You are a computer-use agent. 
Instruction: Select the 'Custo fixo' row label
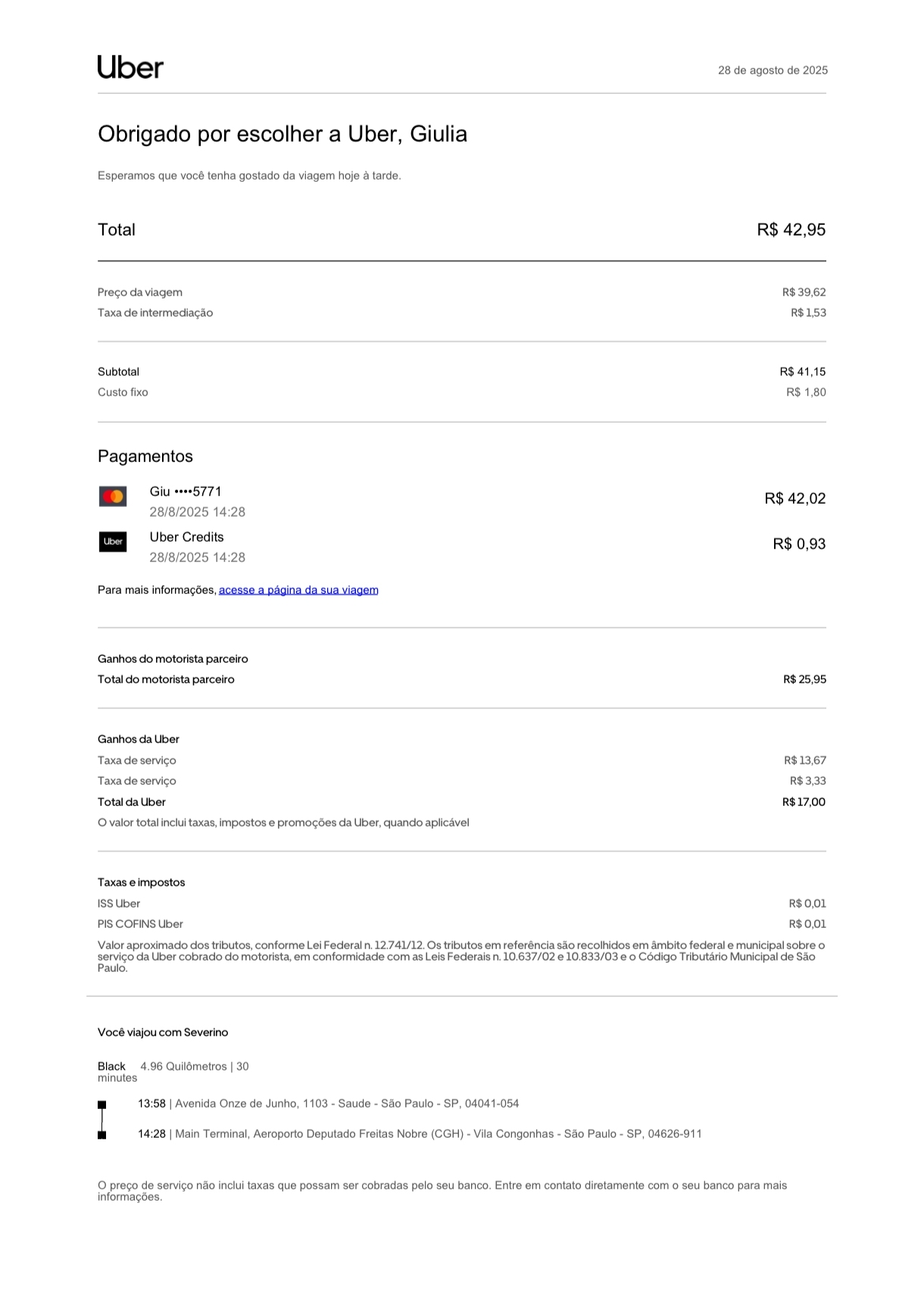click(x=123, y=392)
